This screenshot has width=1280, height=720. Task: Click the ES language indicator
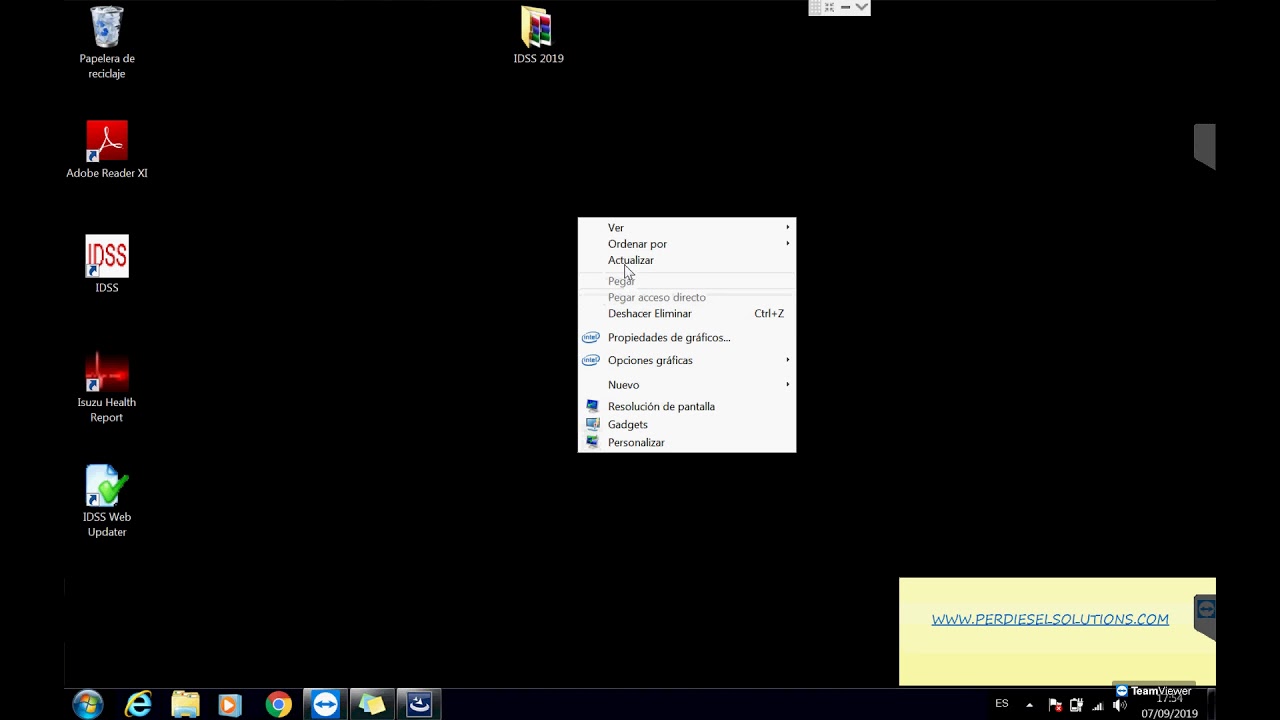pyautogui.click(x=1002, y=704)
